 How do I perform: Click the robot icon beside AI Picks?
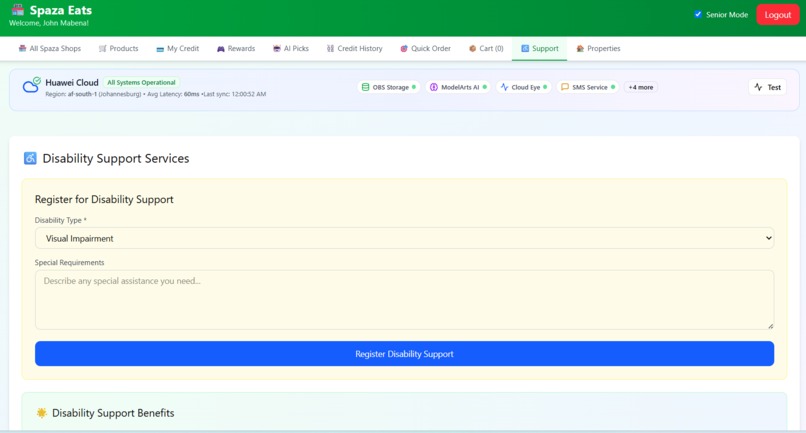(277, 48)
